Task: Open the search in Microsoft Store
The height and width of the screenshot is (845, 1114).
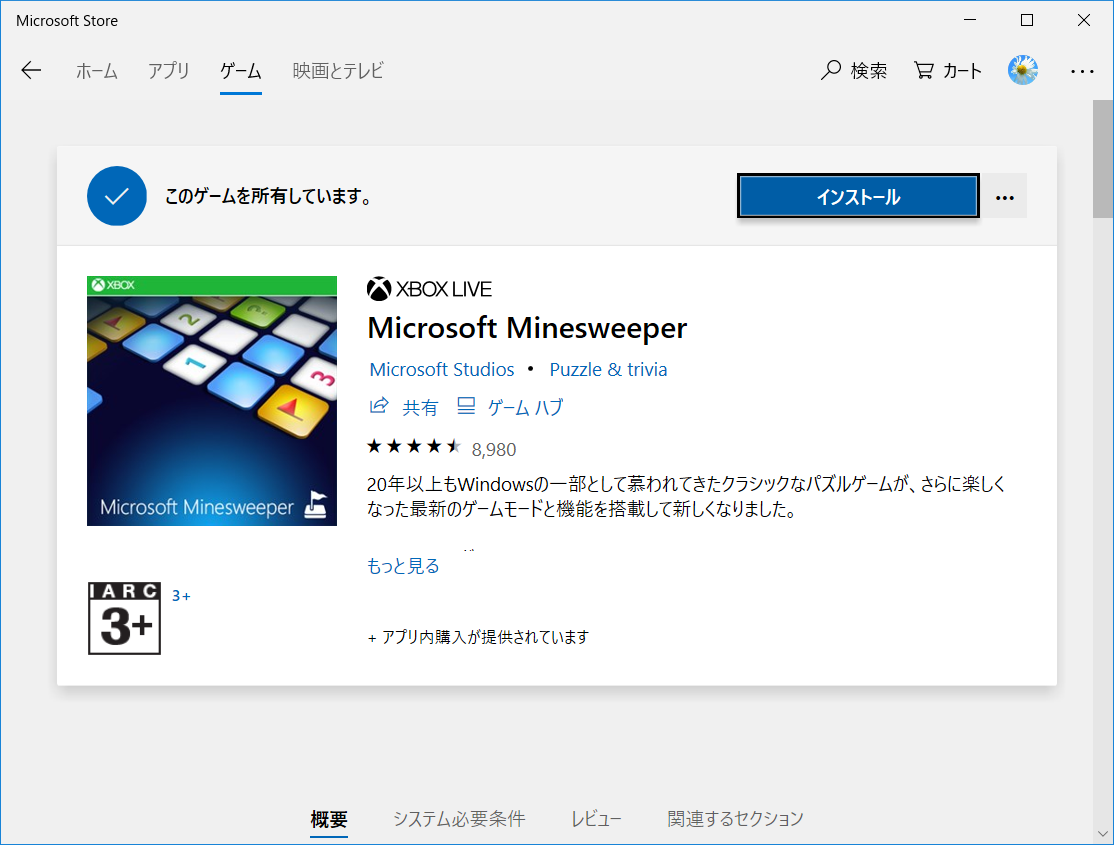Action: coord(853,70)
